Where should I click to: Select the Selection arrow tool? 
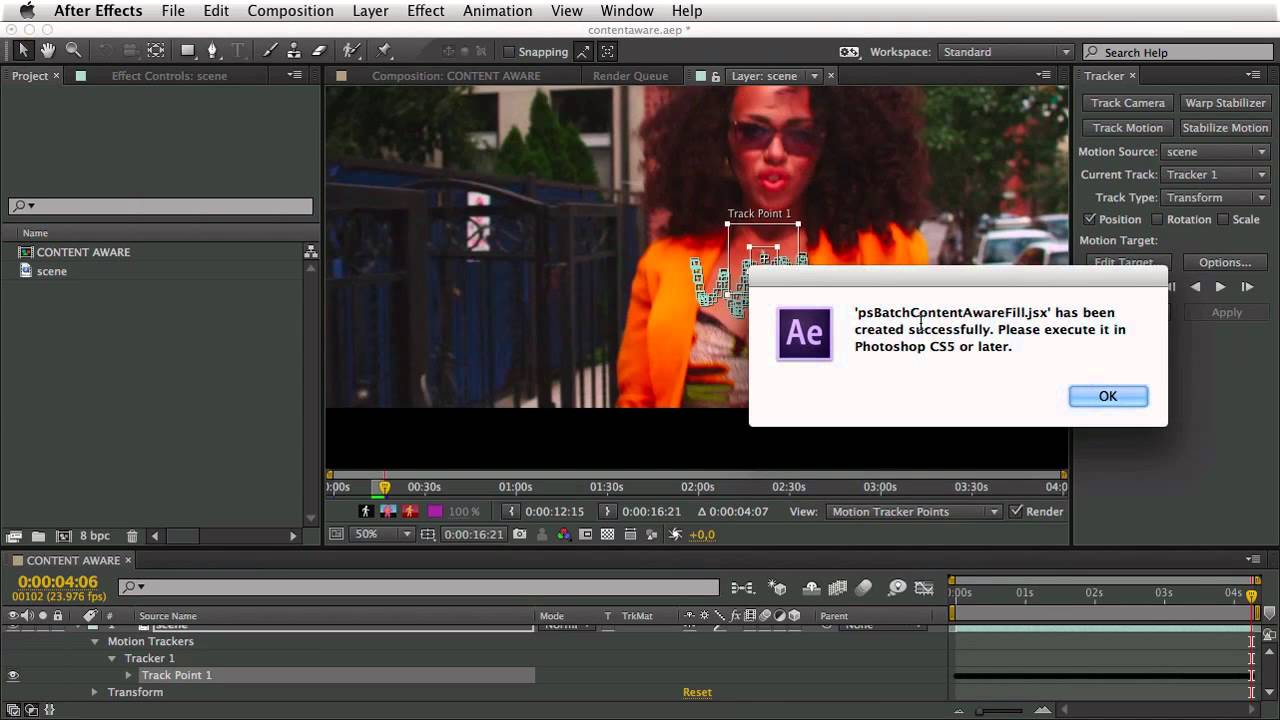[x=23, y=50]
